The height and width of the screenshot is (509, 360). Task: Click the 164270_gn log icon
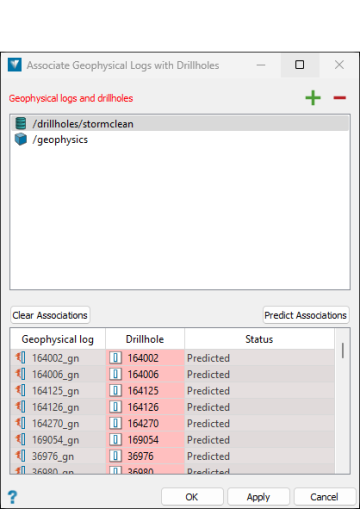tap(21, 423)
